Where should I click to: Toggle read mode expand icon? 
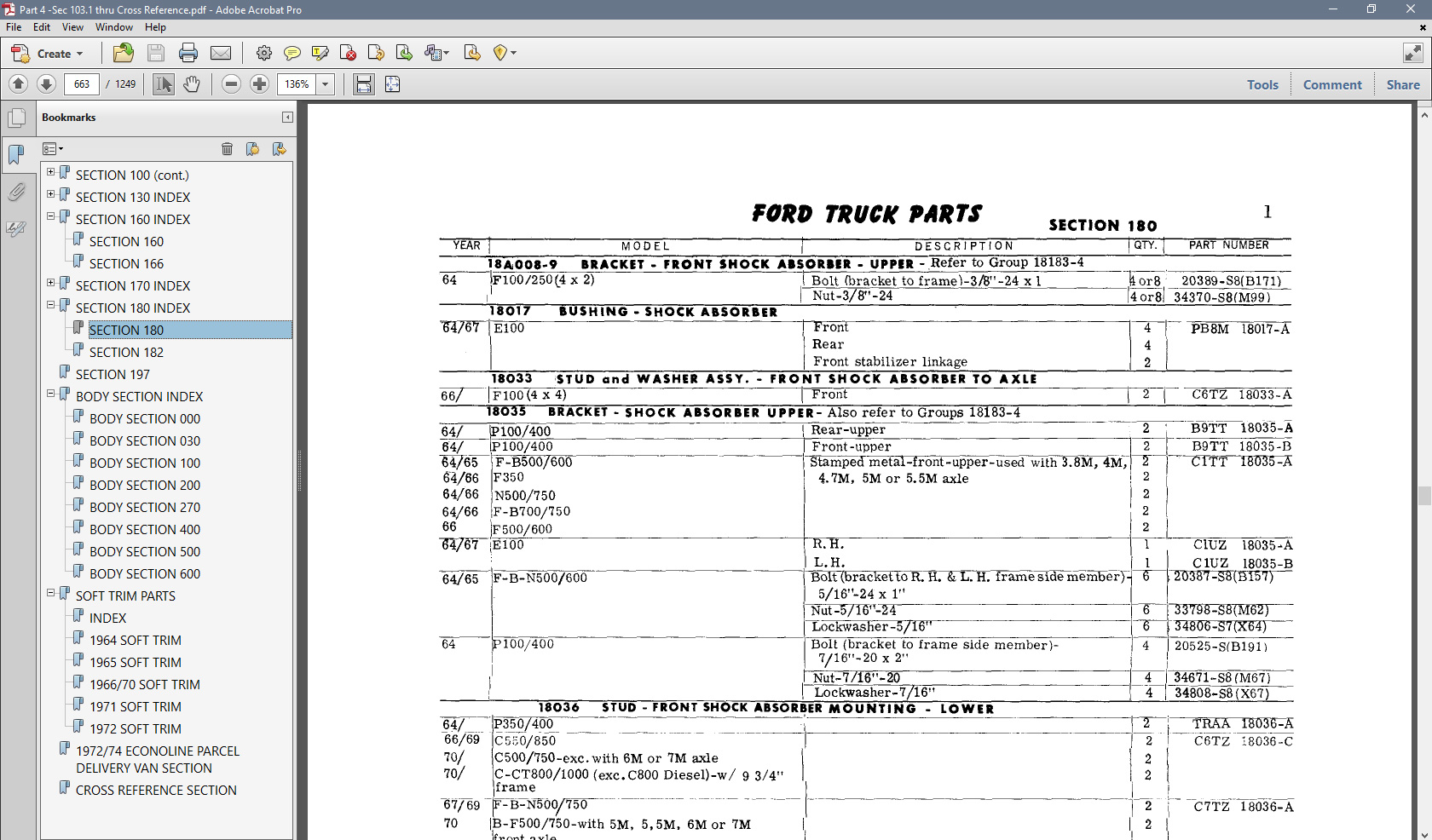coord(1412,53)
